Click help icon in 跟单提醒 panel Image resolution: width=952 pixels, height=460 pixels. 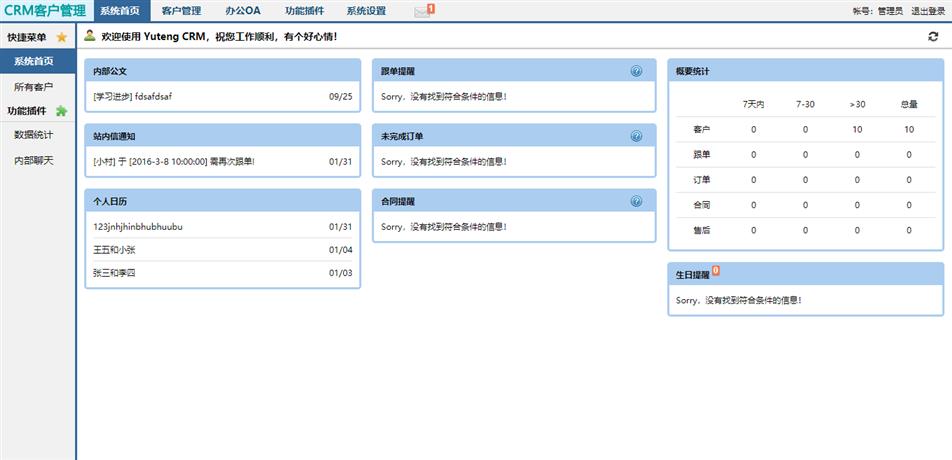[x=636, y=71]
